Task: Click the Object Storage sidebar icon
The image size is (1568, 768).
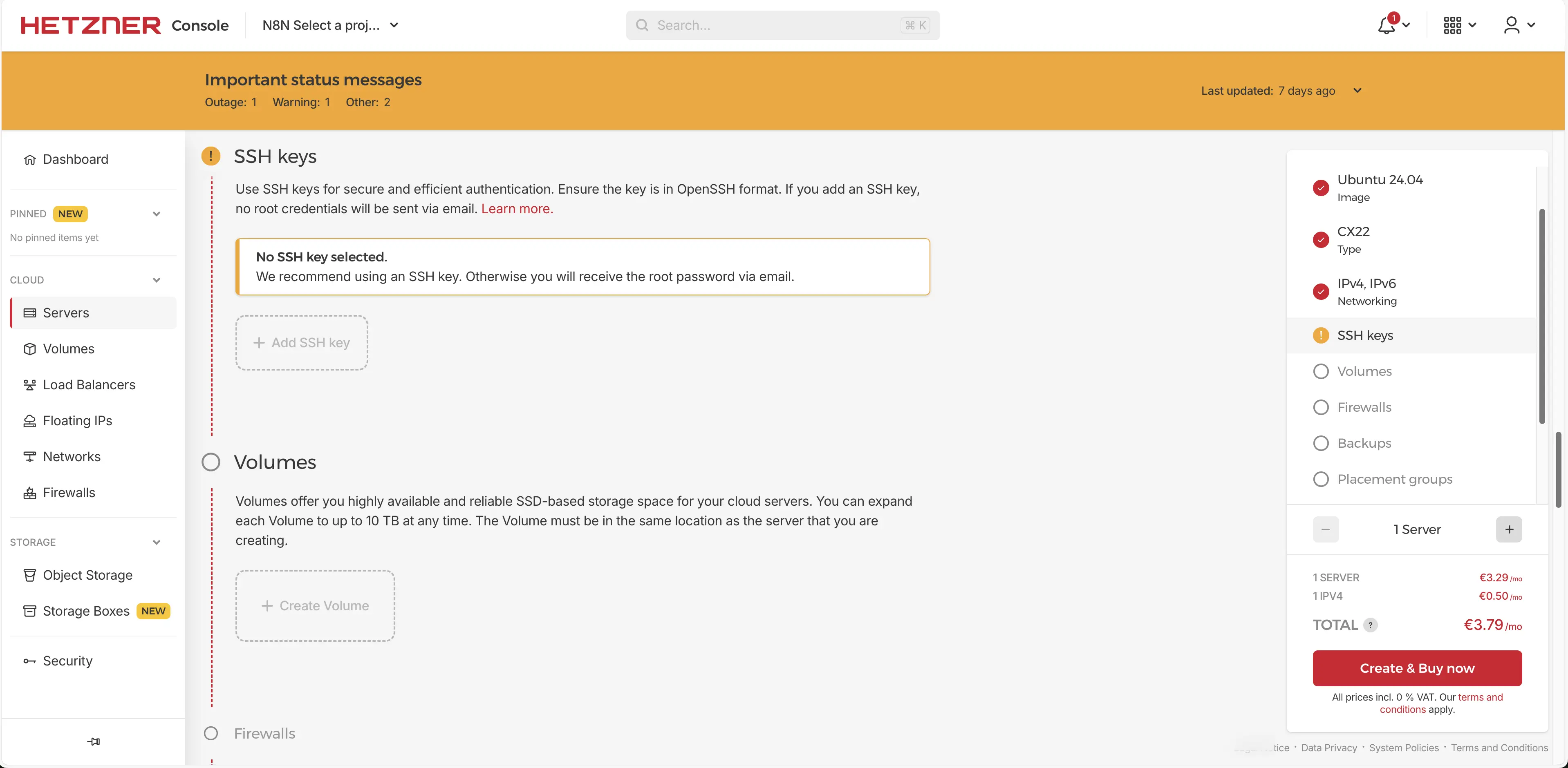Action: (x=29, y=575)
